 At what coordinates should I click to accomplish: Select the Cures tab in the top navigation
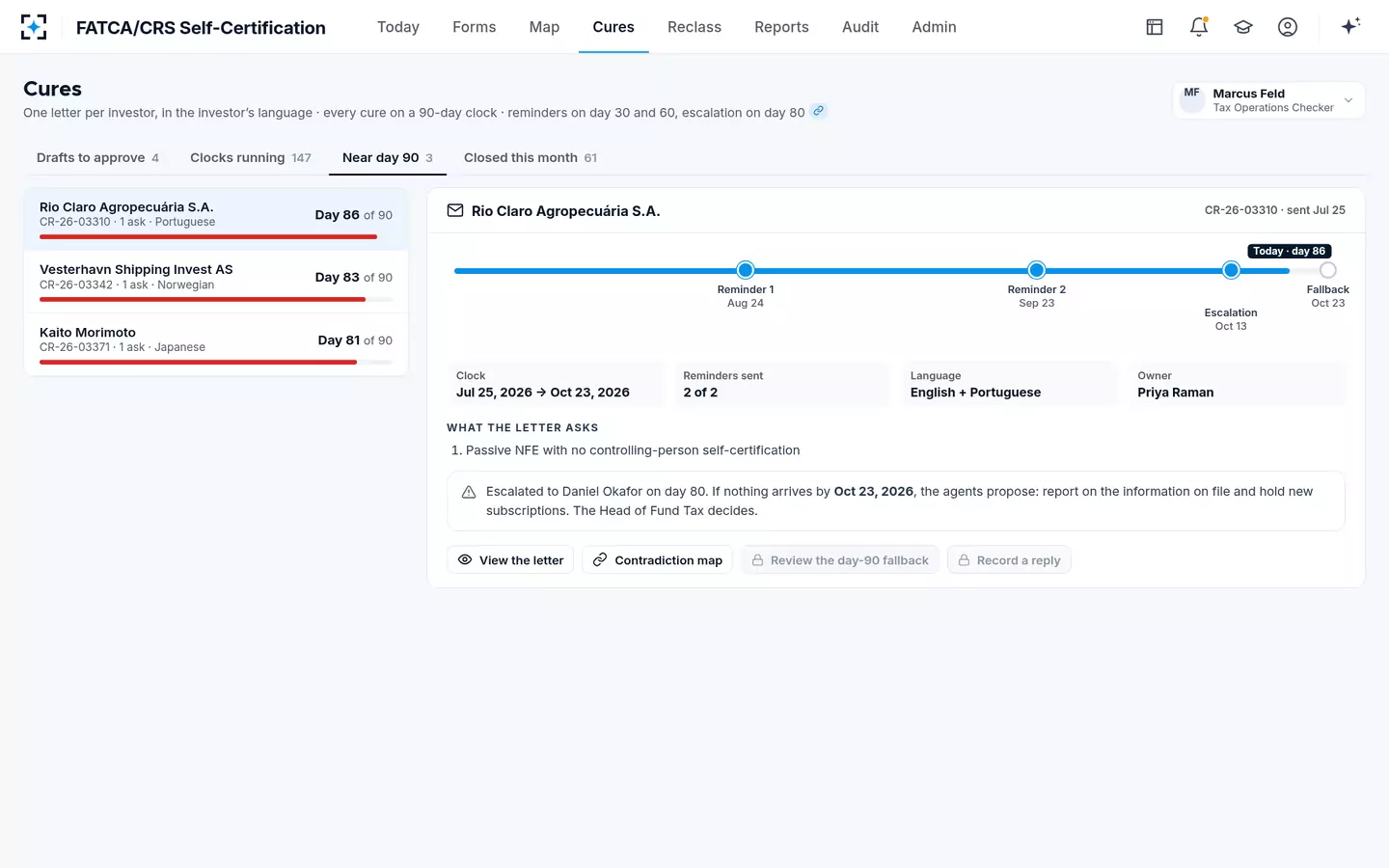click(x=613, y=27)
